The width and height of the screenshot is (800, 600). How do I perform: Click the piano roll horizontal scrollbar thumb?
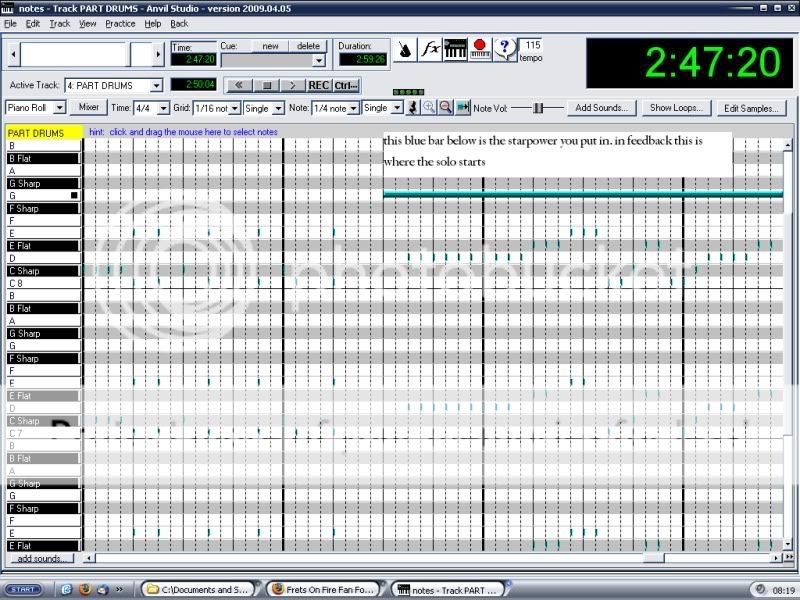pos(654,558)
